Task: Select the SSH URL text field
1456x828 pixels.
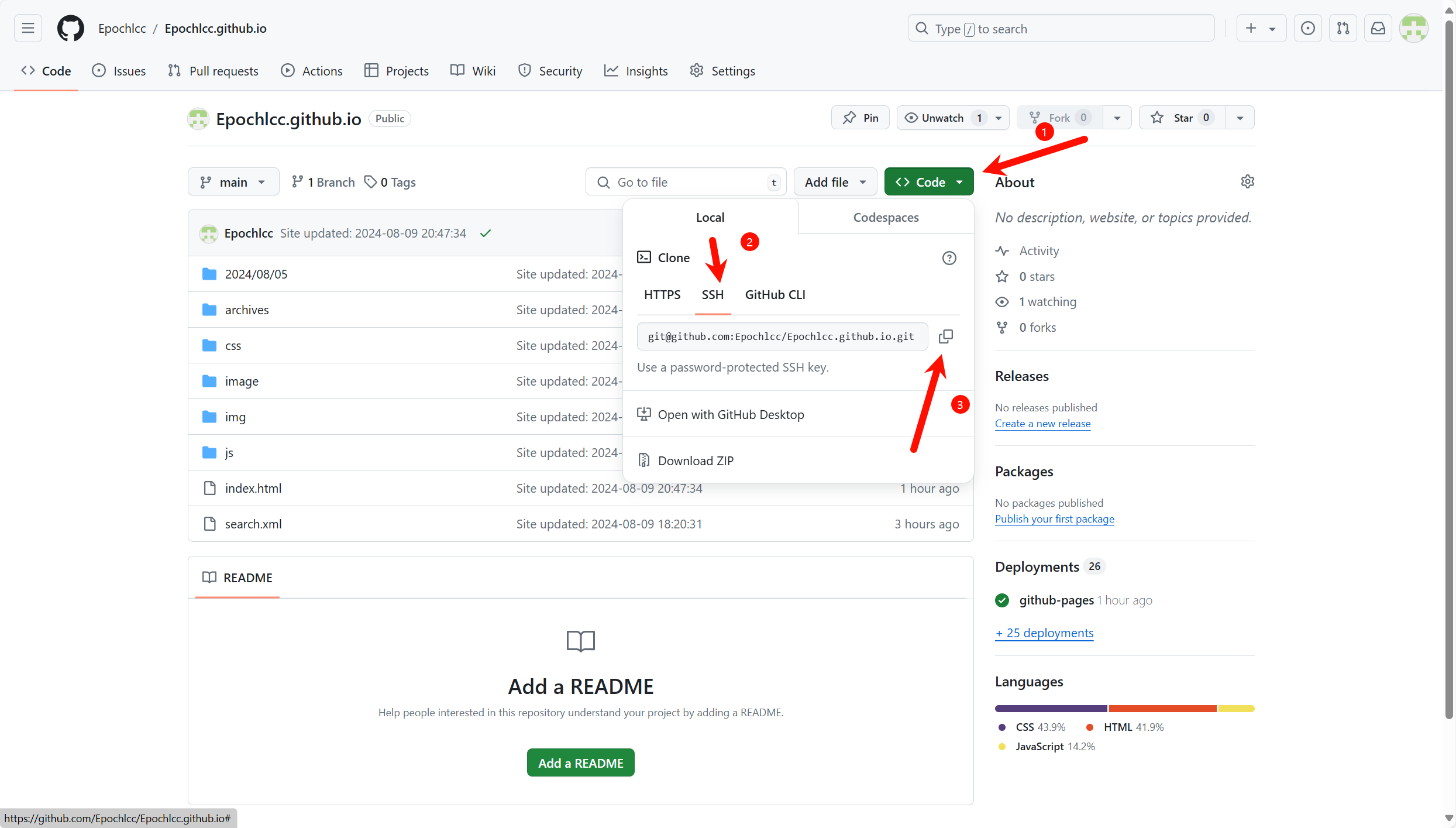Action: click(782, 336)
